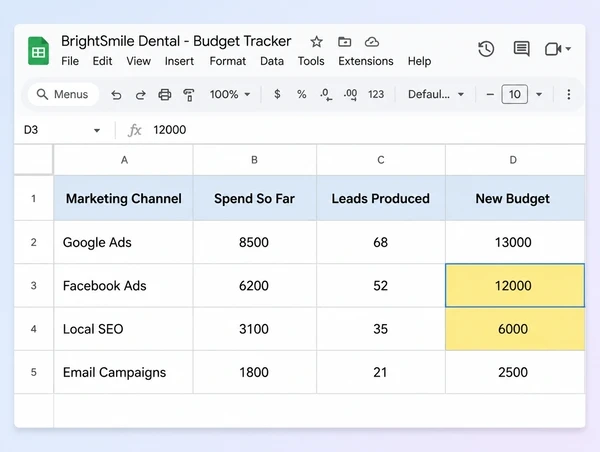Screen dimensions: 600x452
Task: Format as currency with dollar sign
Action: pos(277,94)
